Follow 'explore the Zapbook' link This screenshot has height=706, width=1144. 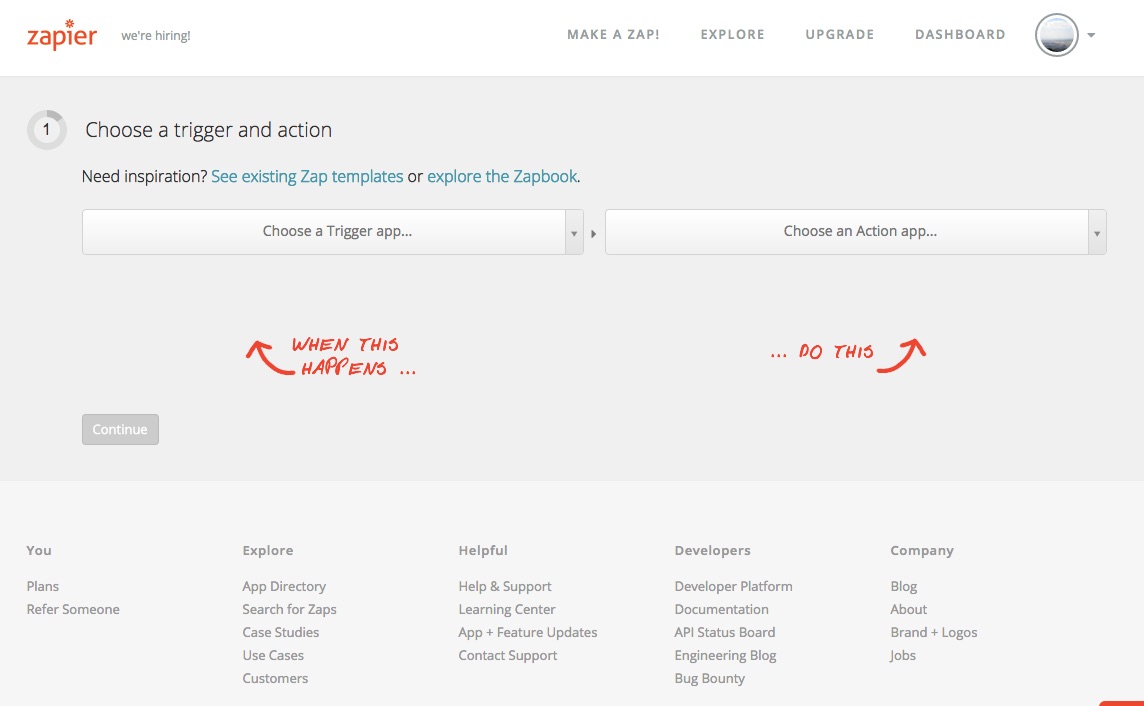[x=502, y=176]
